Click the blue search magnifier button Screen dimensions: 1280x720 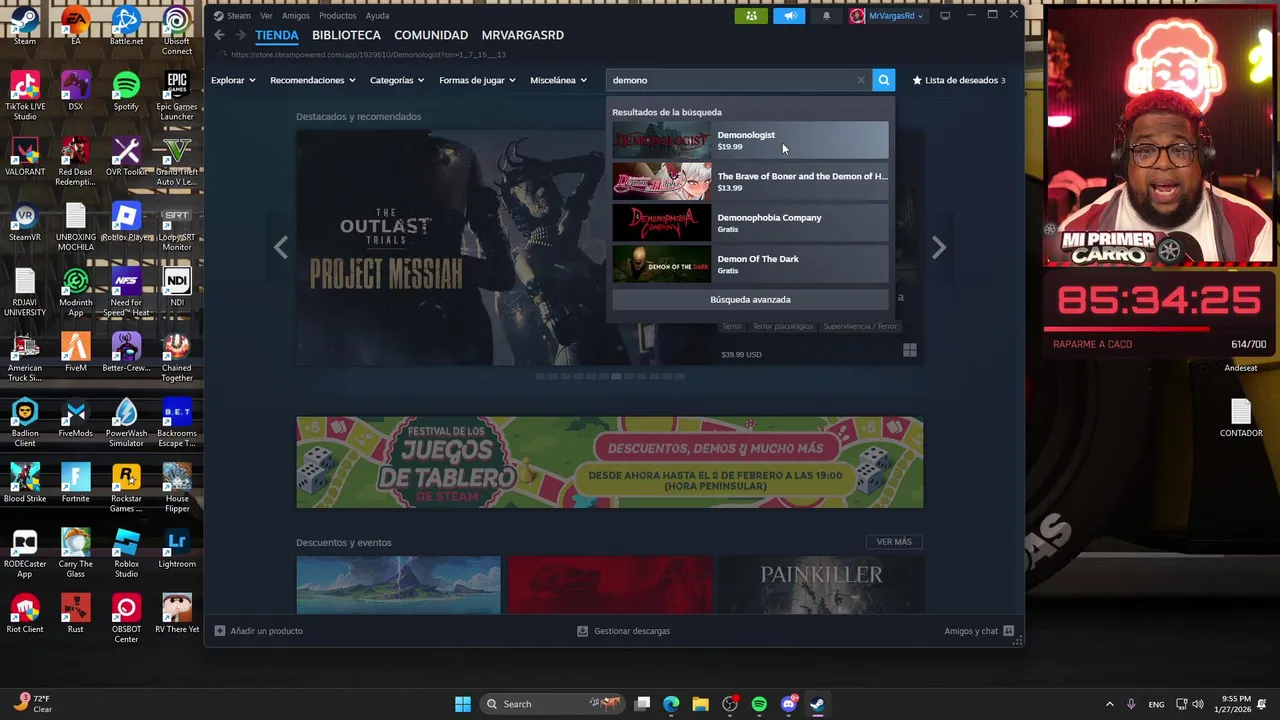883,80
